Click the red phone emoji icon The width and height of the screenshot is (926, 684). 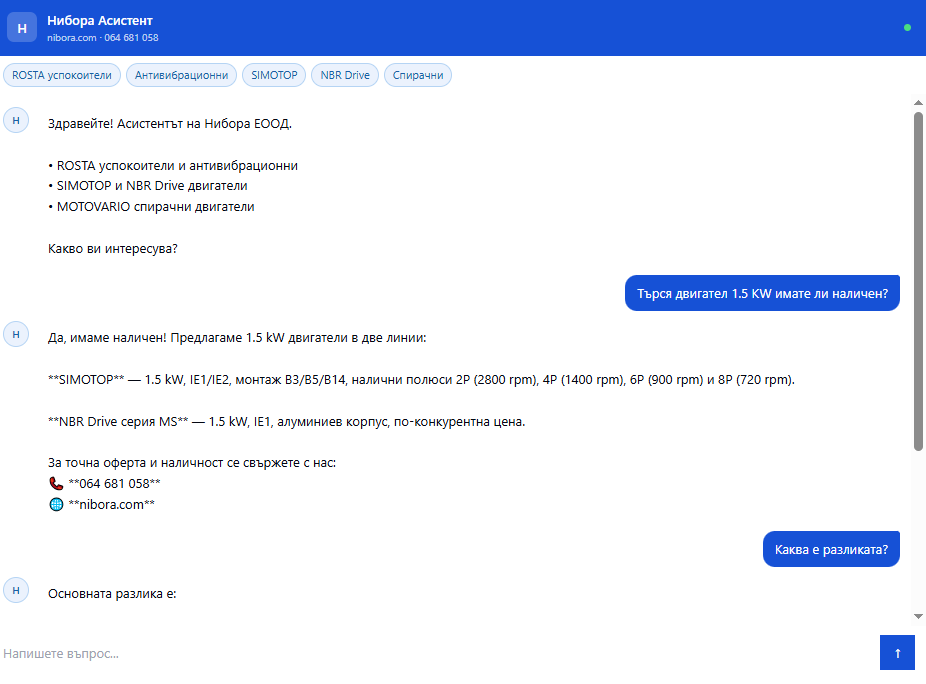[56, 483]
